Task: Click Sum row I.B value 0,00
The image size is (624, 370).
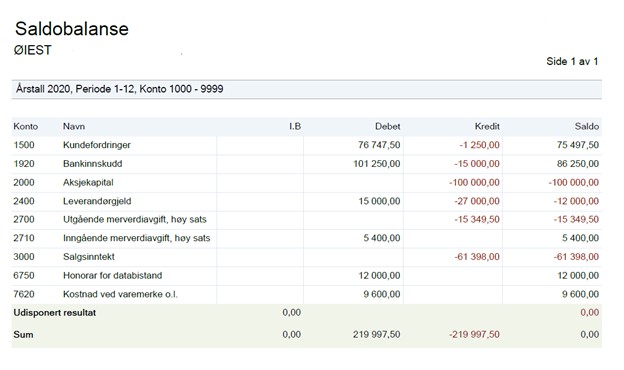Action: (x=291, y=335)
